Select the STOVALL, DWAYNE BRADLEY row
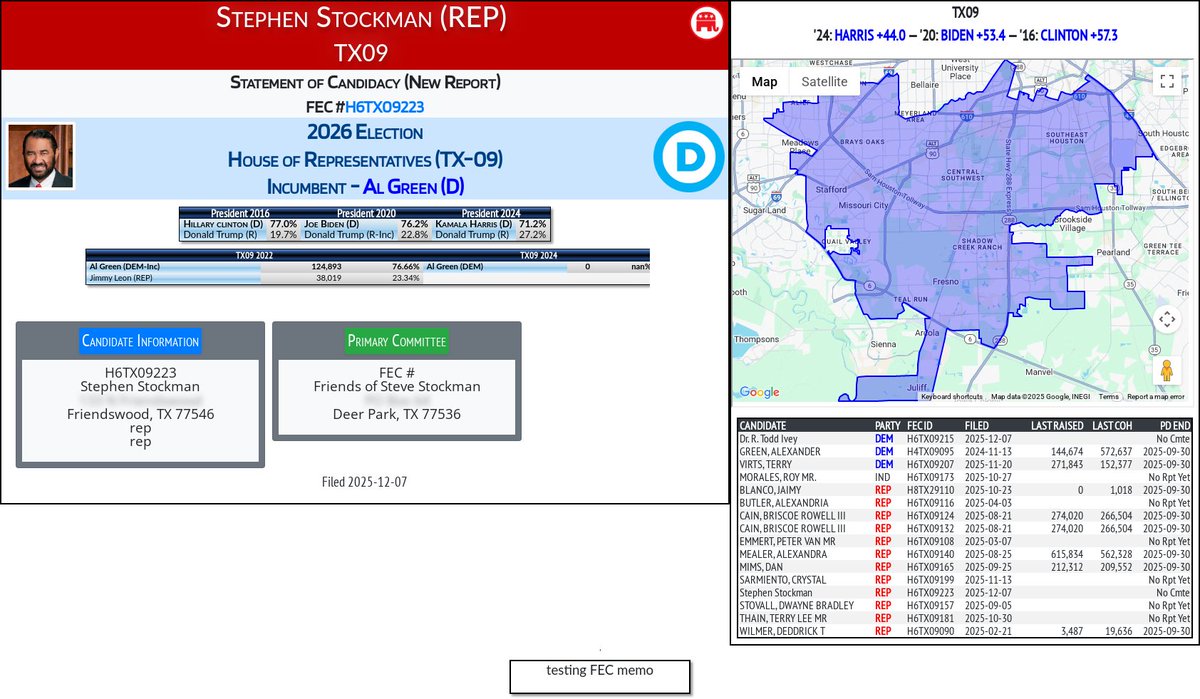The image size is (1200, 699). (965, 606)
